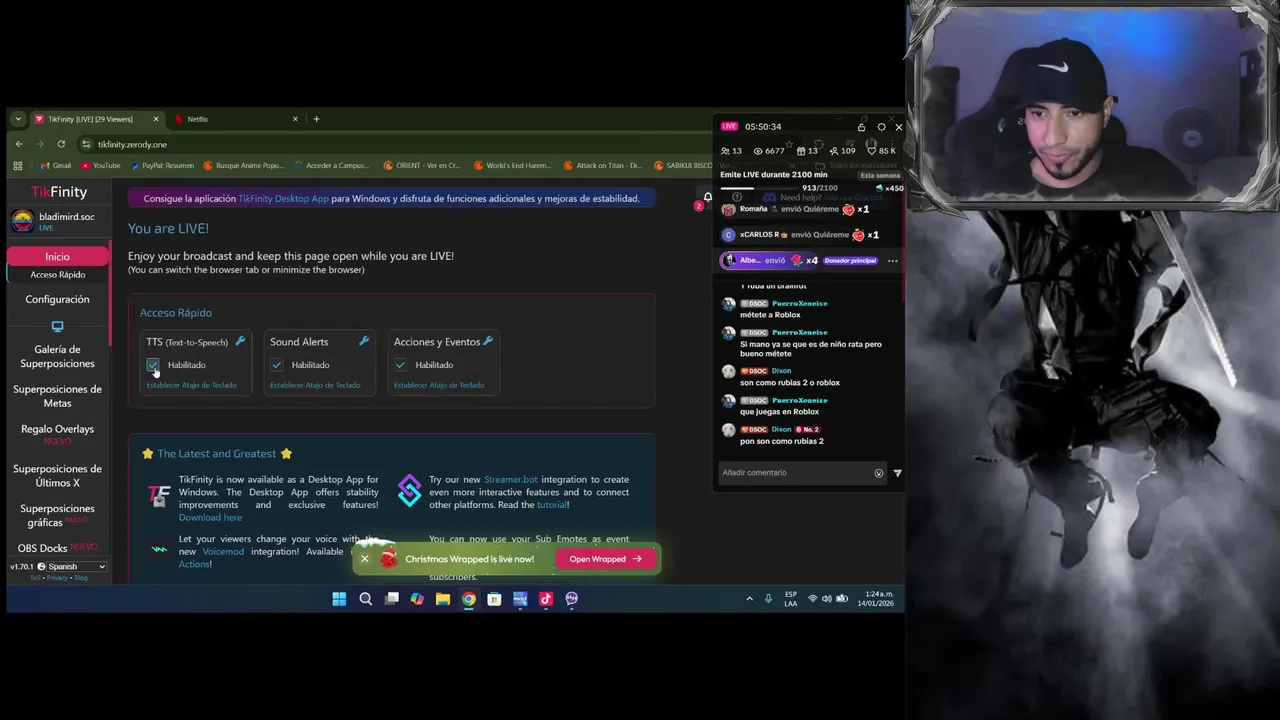This screenshot has height=720, width=1280.
Task: Click Establecer Atajo de Teclado under Sound Alerts
Action: [x=315, y=385]
